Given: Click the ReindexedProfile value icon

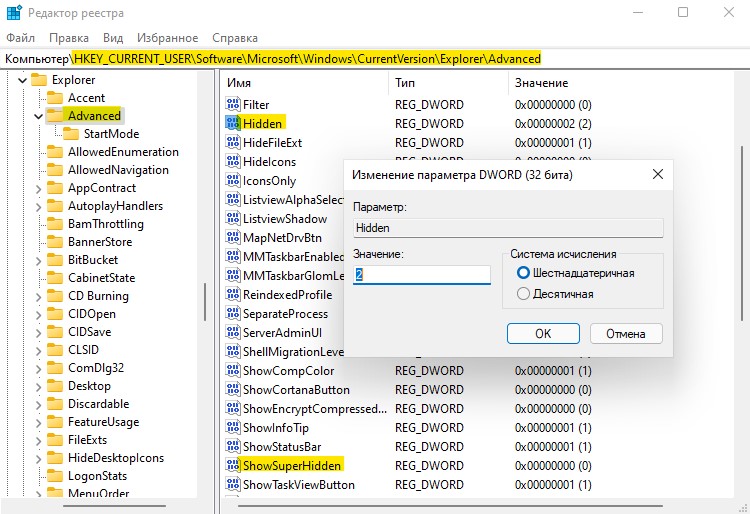Looking at the screenshot, I should tap(233, 294).
